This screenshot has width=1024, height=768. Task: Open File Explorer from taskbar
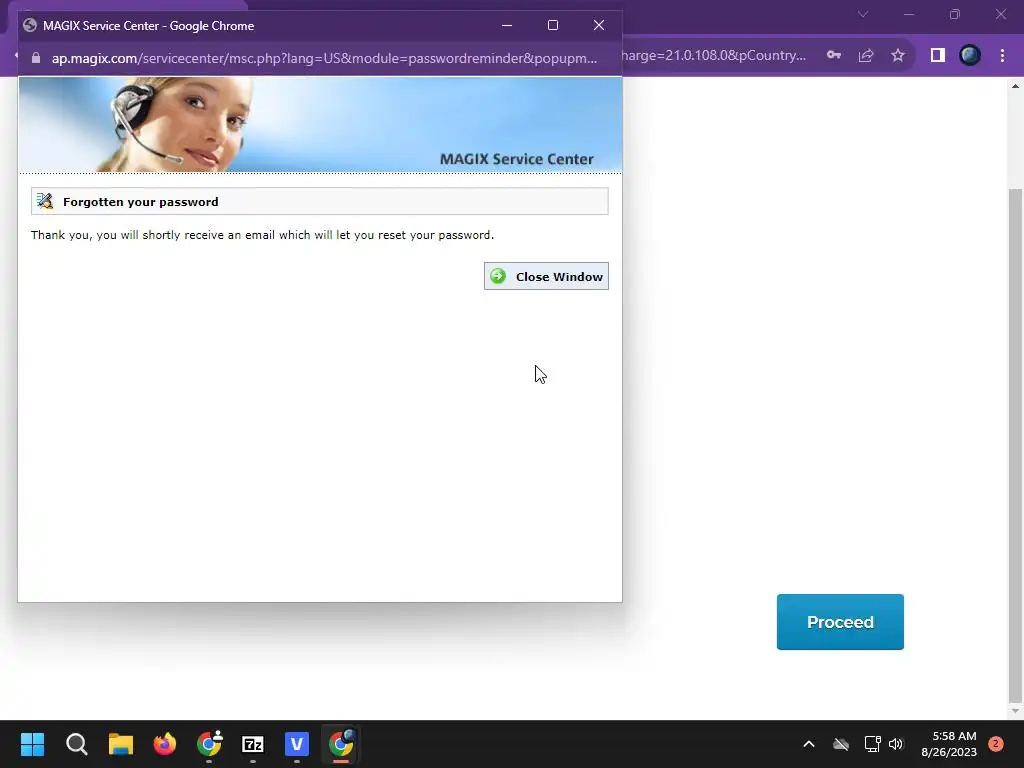coord(121,744)
